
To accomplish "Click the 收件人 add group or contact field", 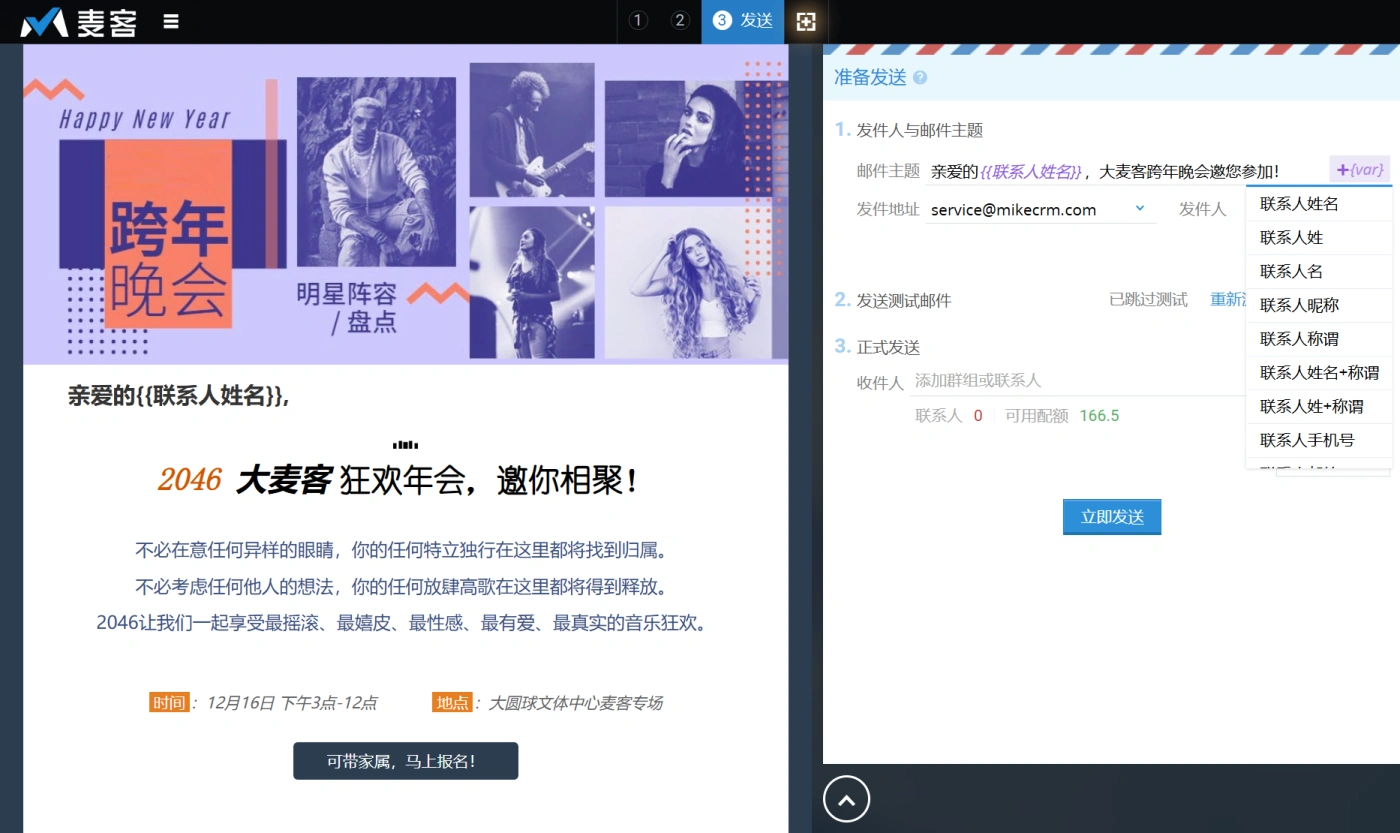I will tap(1078, 381).
